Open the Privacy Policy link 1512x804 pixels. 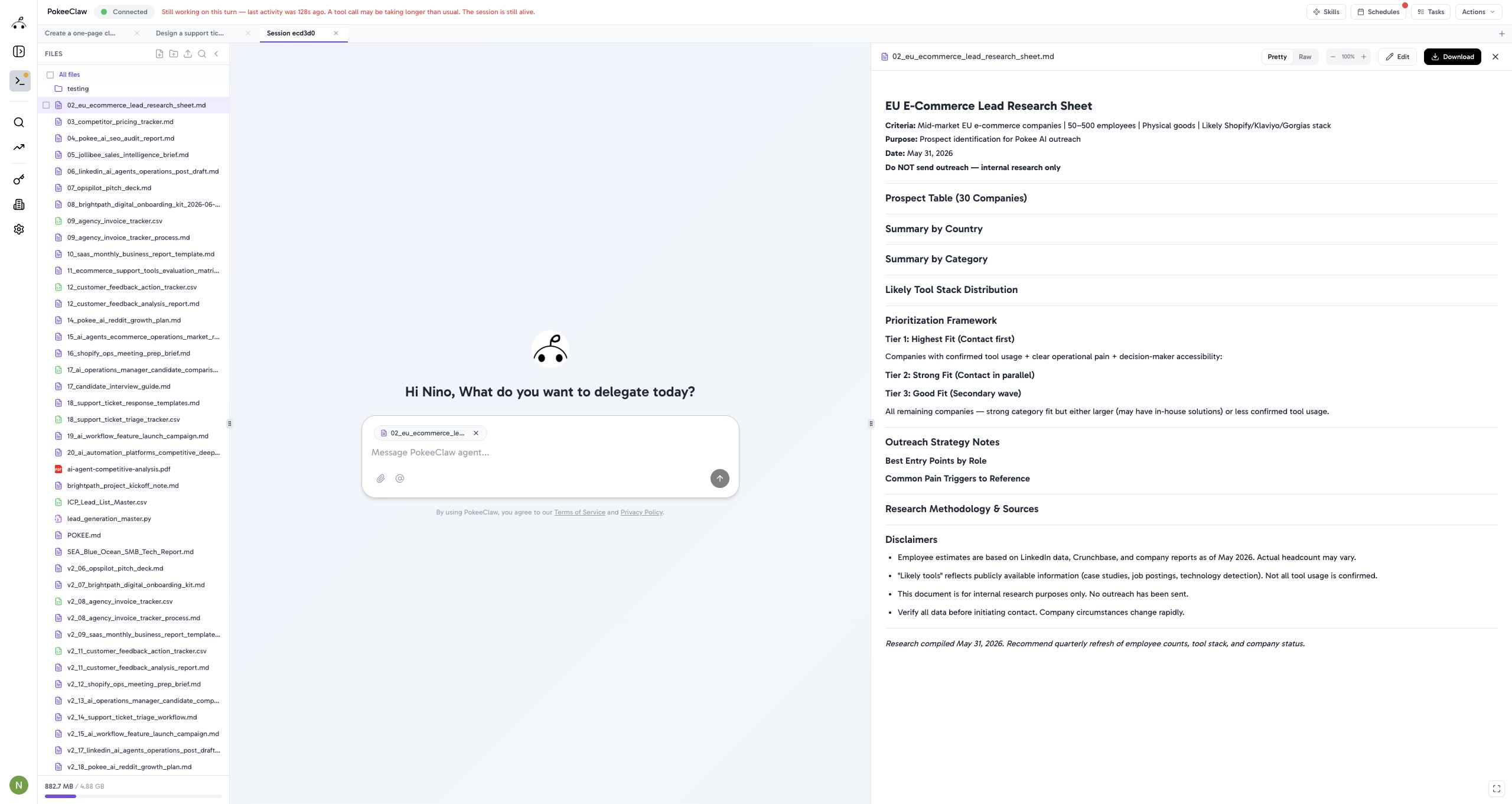641,512
